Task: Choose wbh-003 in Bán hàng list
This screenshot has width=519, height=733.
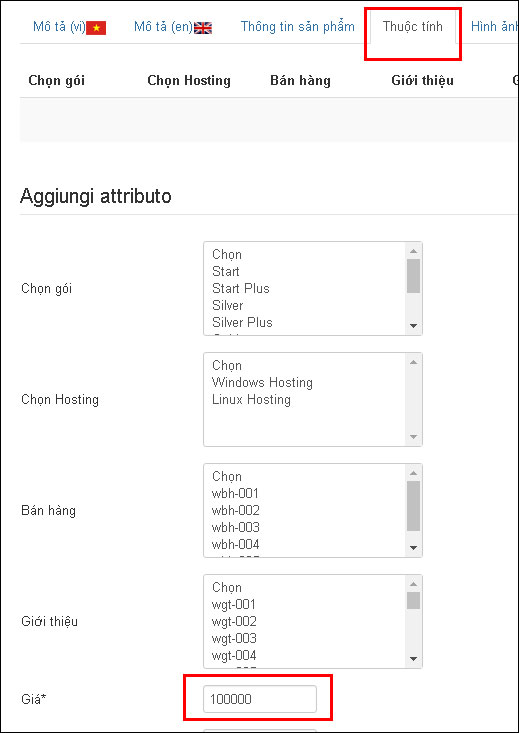Action: [236, 527]
